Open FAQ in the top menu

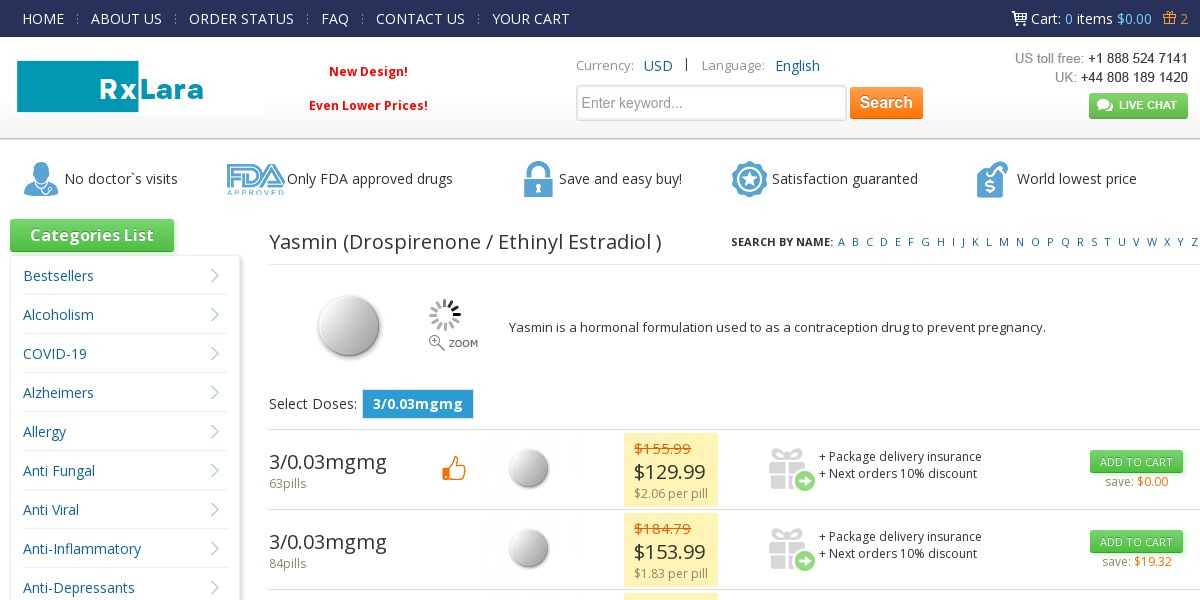[335, 19]
